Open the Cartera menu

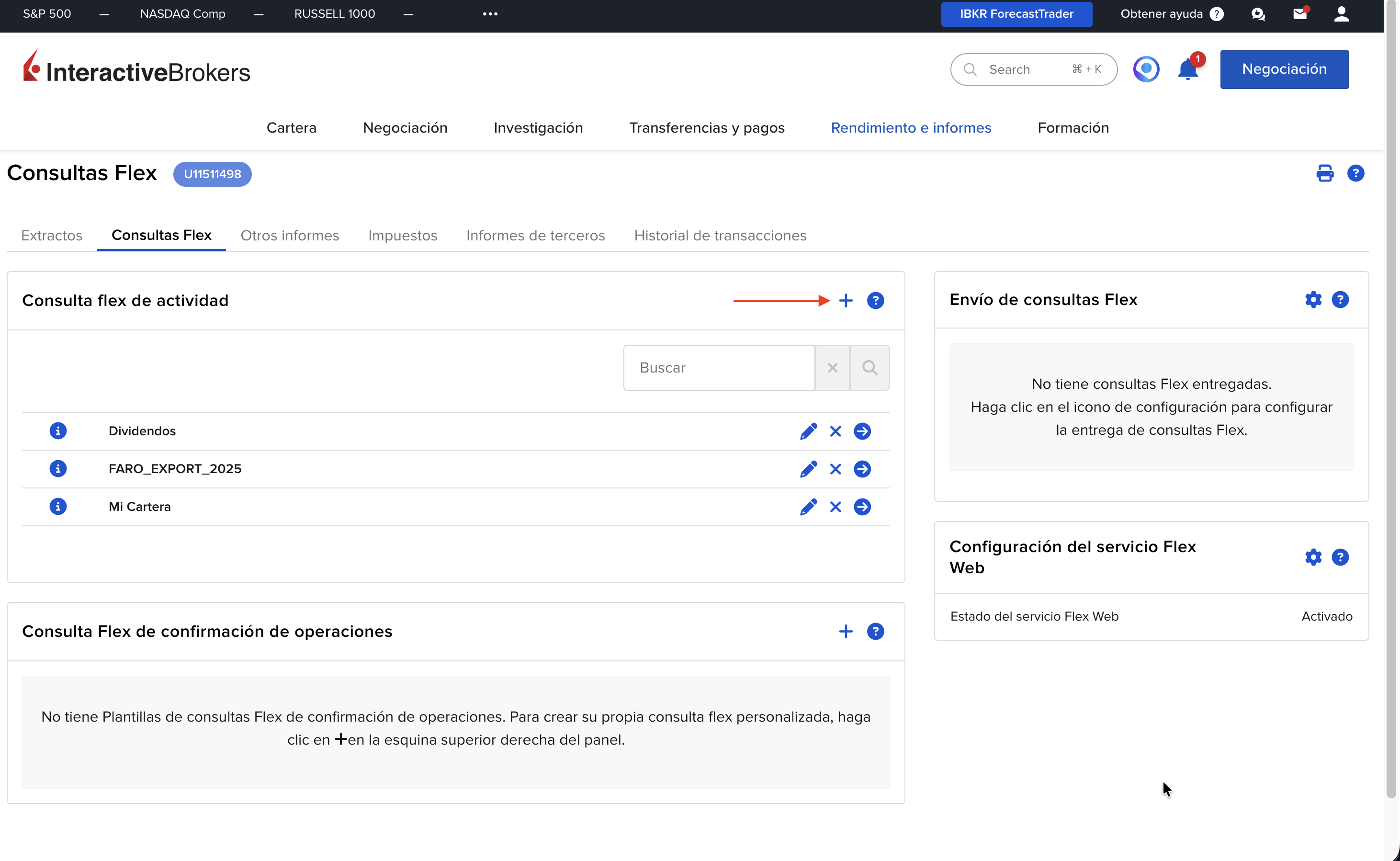[x=292, y=127]
